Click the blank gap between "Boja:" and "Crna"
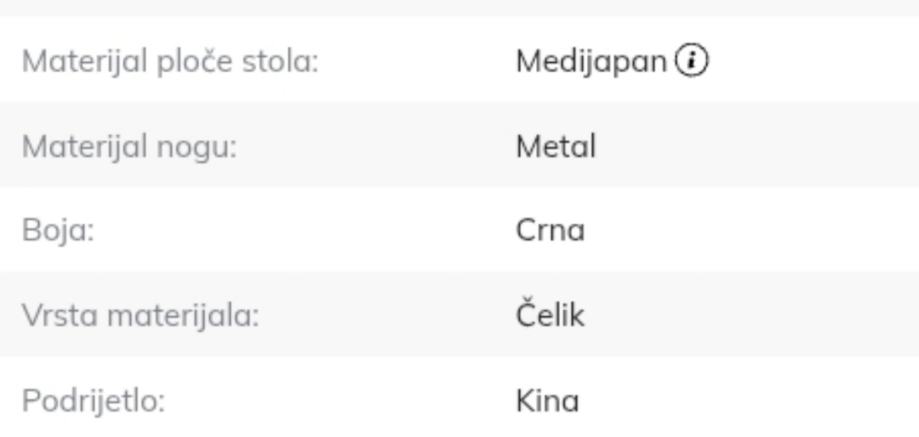This screenshot has width=919, height=437. [x=300, y=231]
